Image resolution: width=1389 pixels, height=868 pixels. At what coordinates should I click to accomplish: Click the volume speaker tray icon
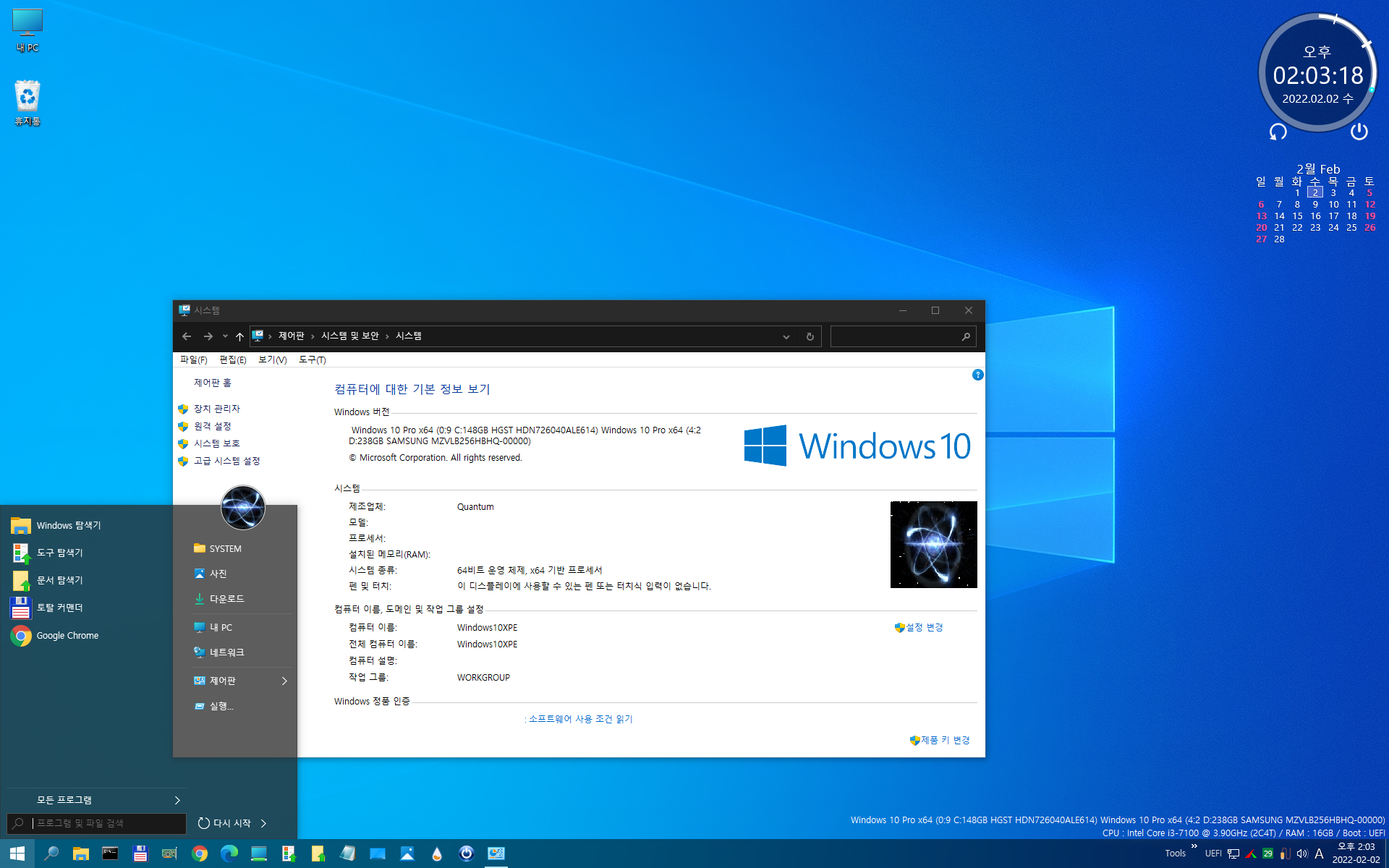click(x=1302, y=854)
